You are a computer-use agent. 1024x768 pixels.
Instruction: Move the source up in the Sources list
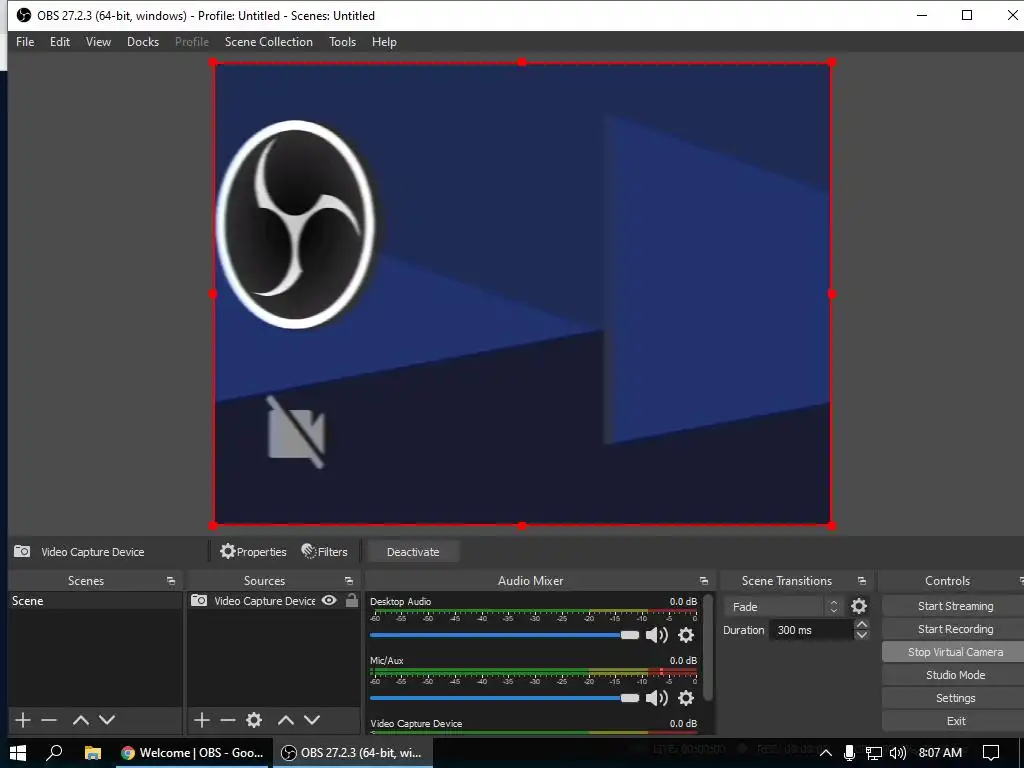pos(286,720)
